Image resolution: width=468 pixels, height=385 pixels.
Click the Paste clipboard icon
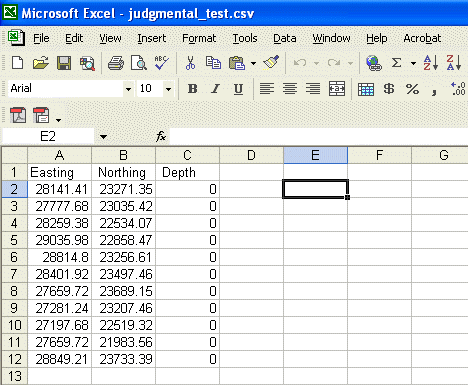click(237, 63)
